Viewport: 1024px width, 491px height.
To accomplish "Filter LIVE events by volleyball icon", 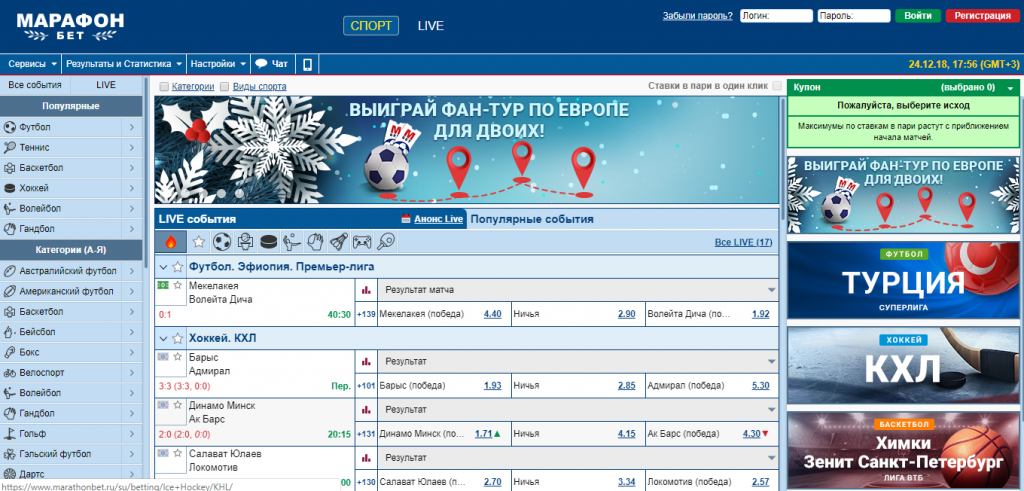I will tap(291, 242).
